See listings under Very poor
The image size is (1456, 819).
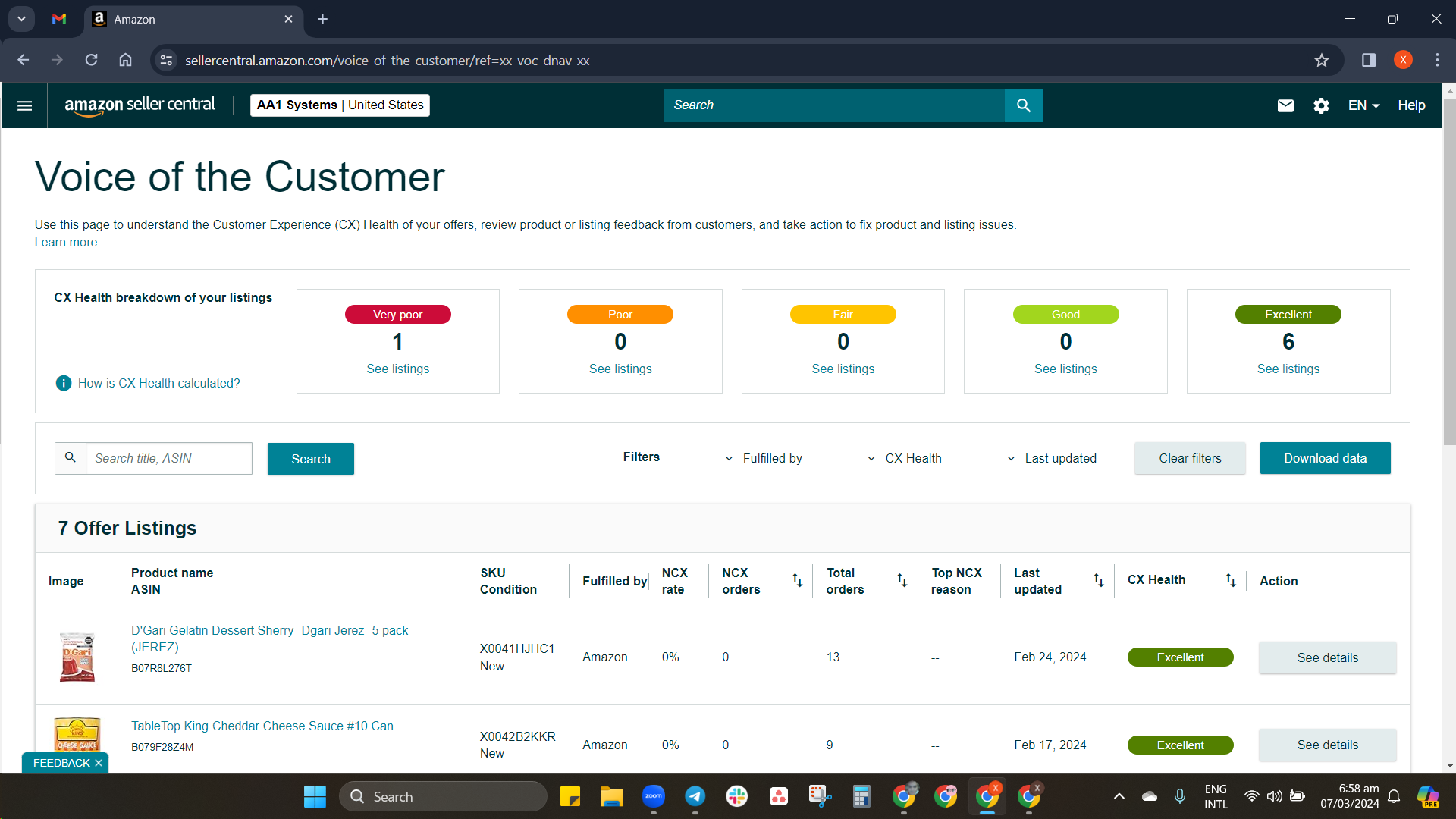click(x=397, y=369)
